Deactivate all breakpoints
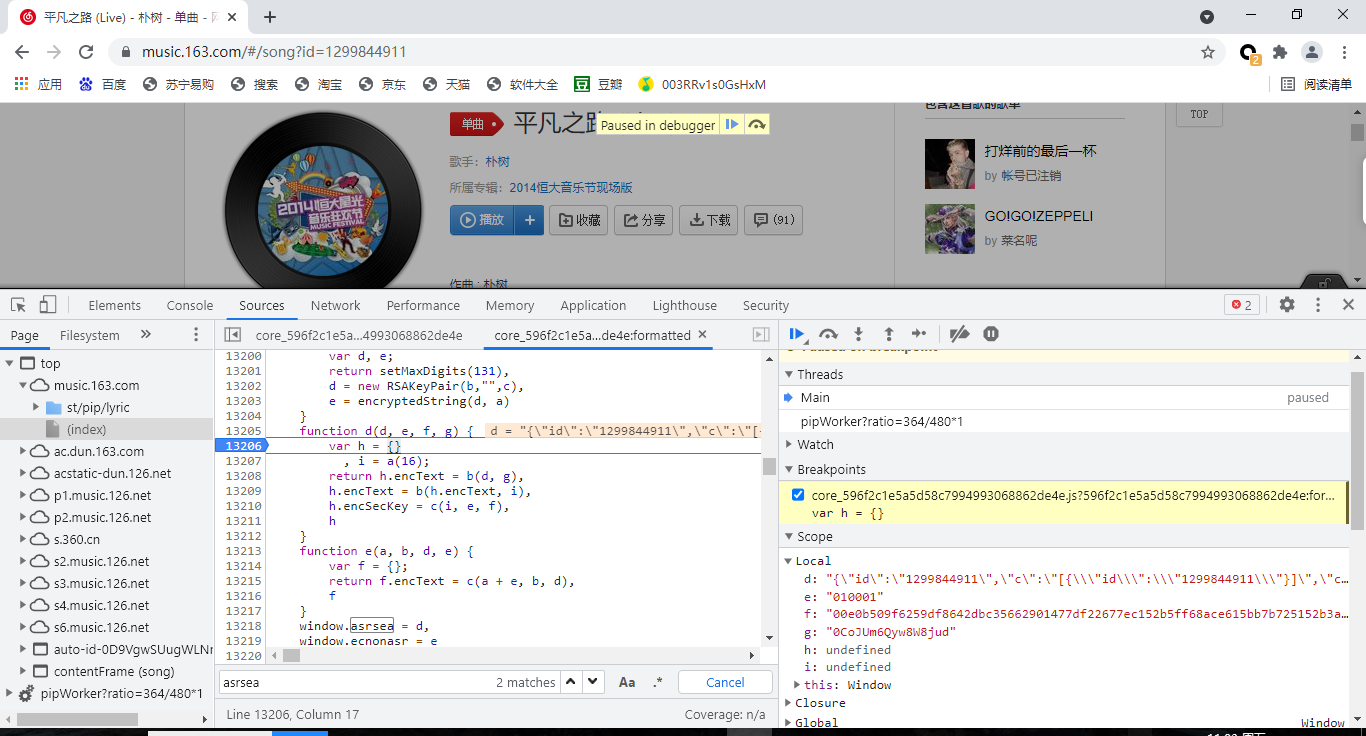The width and height of the screenshot is (1366, 736). point(959,334)
